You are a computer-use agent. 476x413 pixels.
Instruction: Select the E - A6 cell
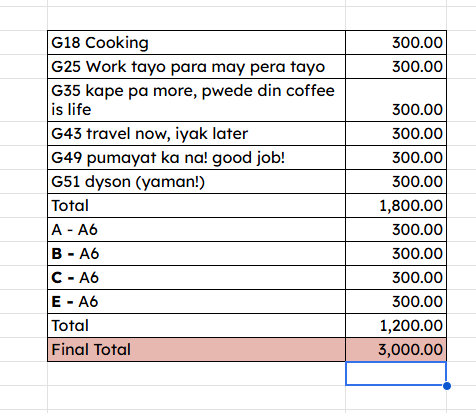click(x=196, y=302)
